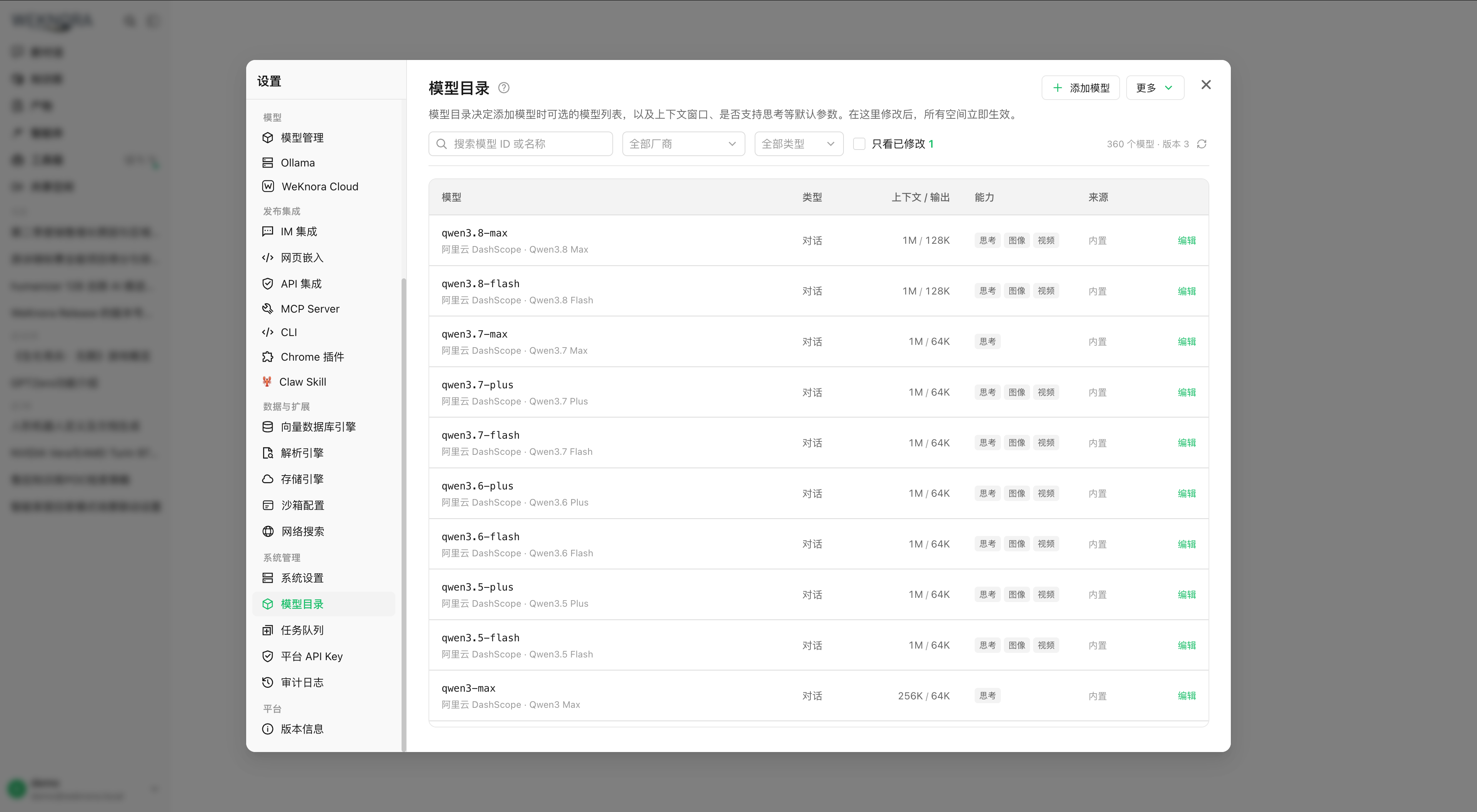Open 版本信息 info icon
This screenshot has width=1477, height=812.
pos(268,729)
